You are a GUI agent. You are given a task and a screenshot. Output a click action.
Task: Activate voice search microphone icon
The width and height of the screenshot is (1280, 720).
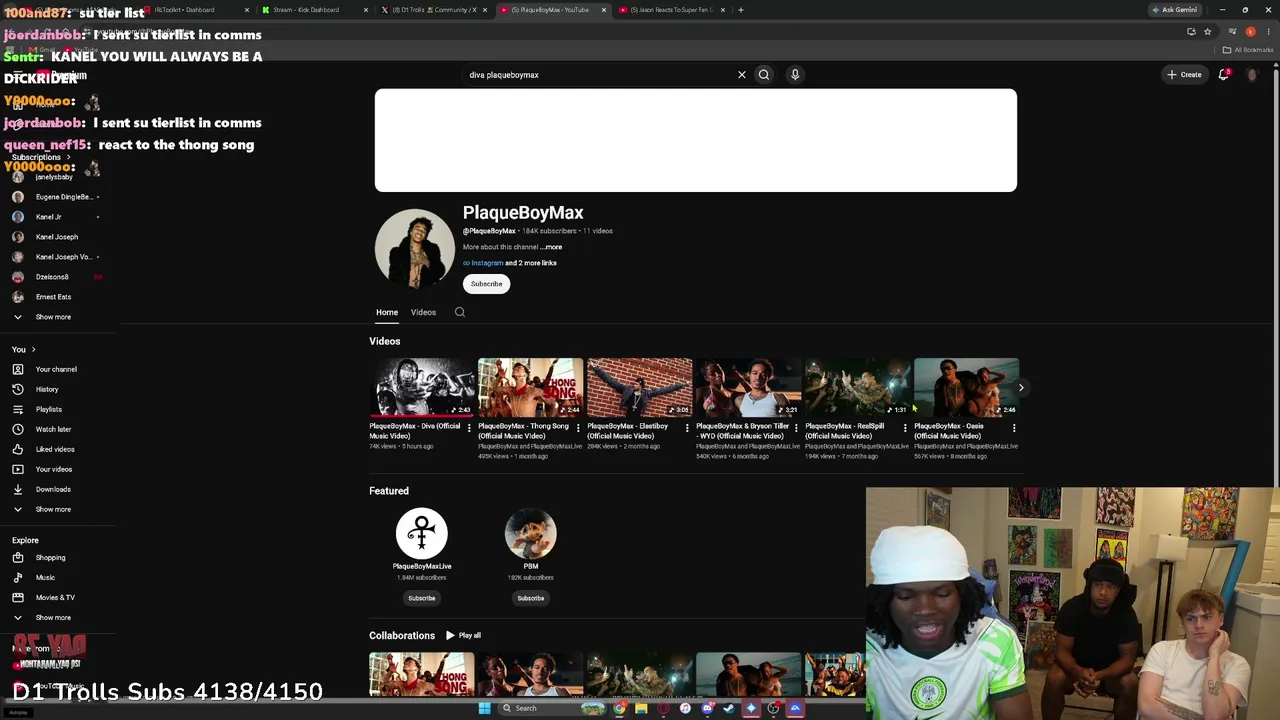tap(795, 74)
